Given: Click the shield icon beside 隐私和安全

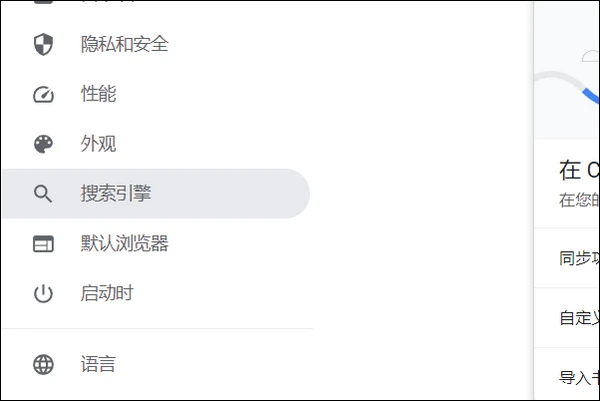Looking at the screenshot, I should pyautogui.click(x=43, y=44).
